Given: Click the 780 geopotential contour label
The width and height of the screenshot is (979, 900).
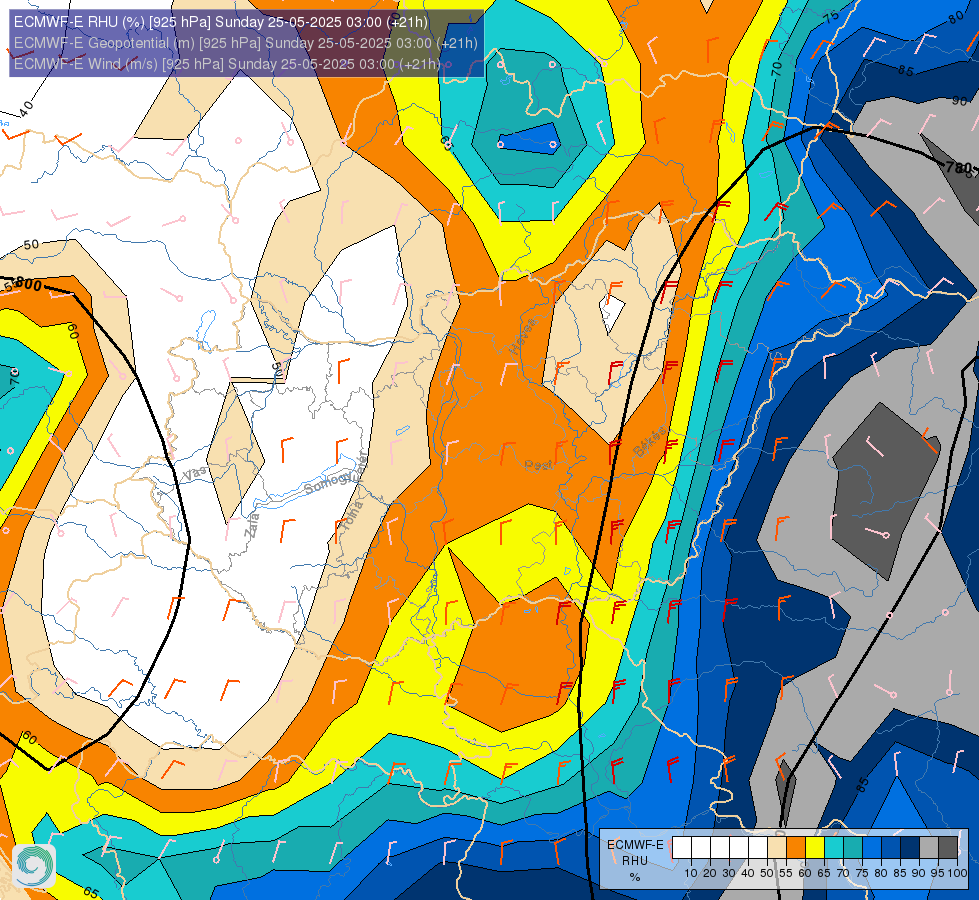Looking at the screenshot, I should coord(959,167).
